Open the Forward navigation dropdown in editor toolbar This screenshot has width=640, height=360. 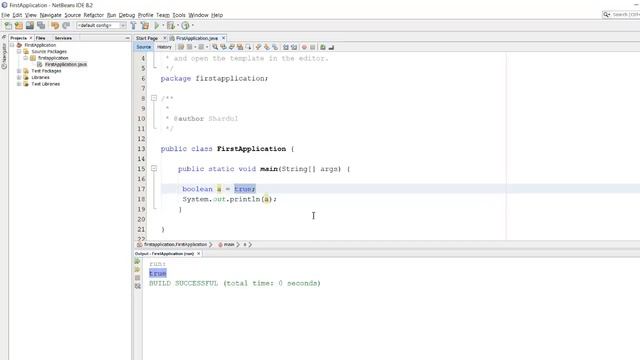207,47
